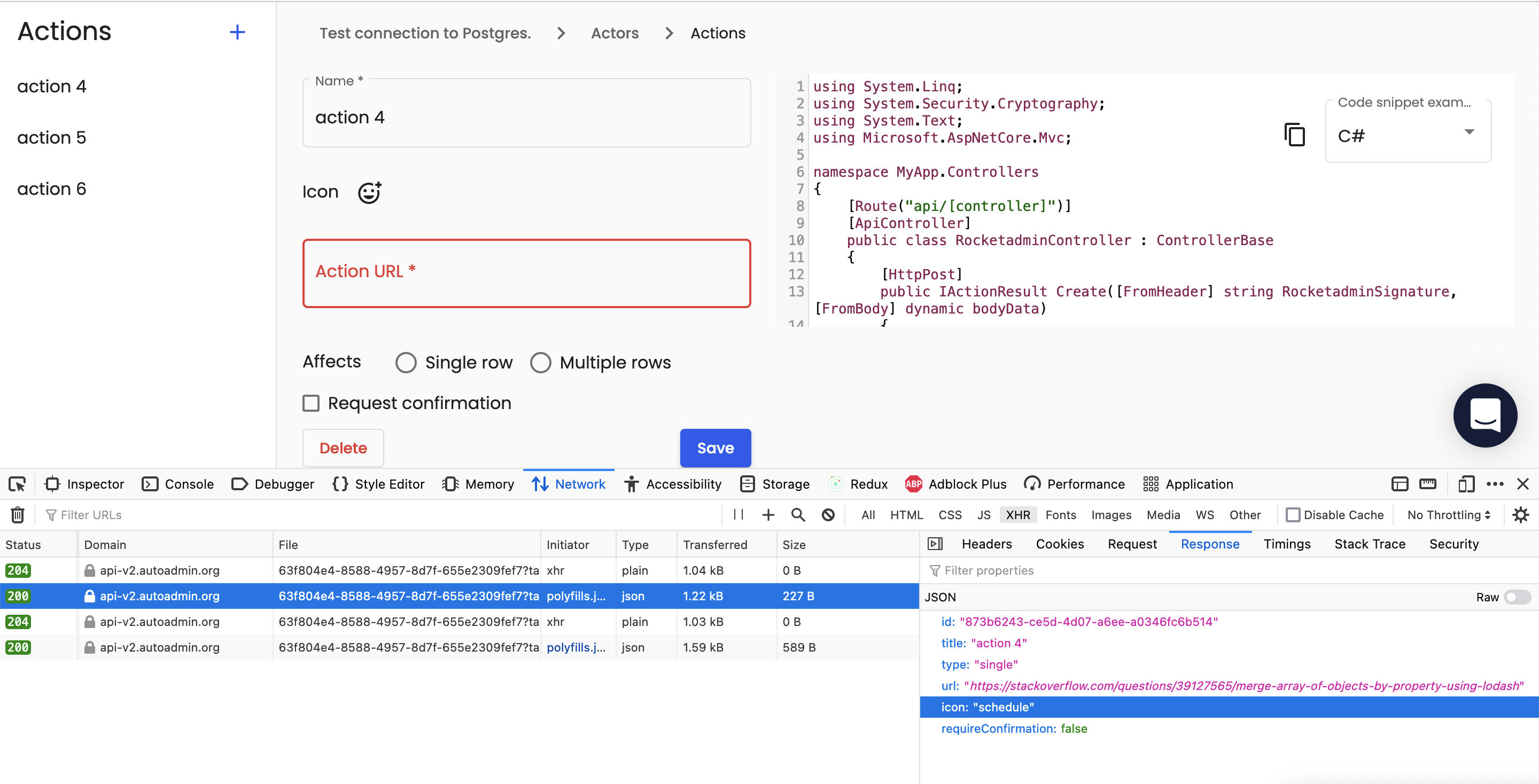Click the Delete button
The height and width of the screenshot is (784, 1539).
[343, 448]
